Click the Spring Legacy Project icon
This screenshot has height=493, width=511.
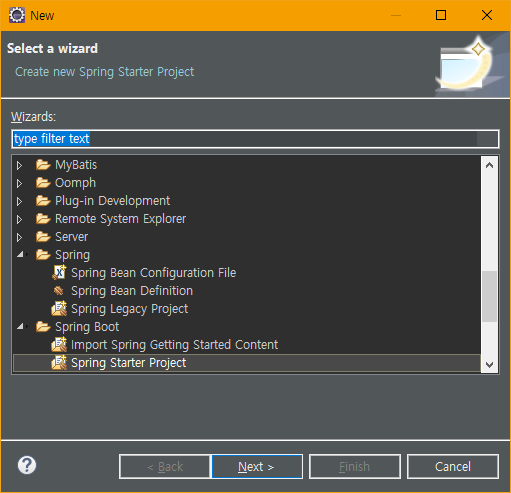tap(59, 309)
